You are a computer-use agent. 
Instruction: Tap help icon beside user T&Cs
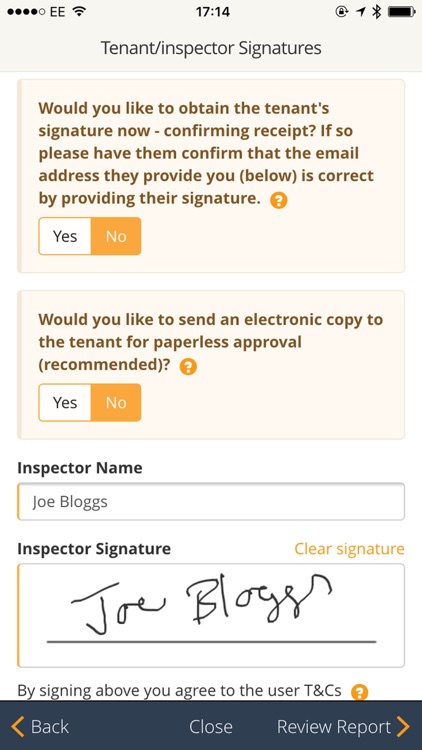(359, 692)
